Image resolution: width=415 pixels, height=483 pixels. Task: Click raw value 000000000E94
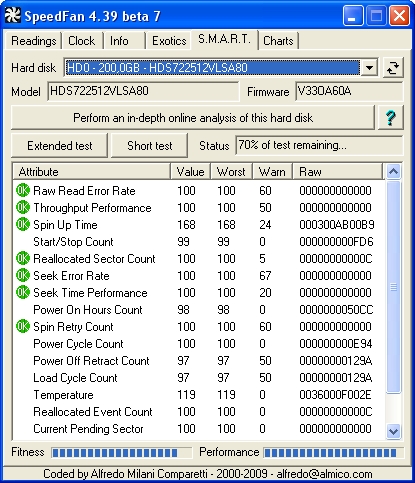[x=336, y=343]
